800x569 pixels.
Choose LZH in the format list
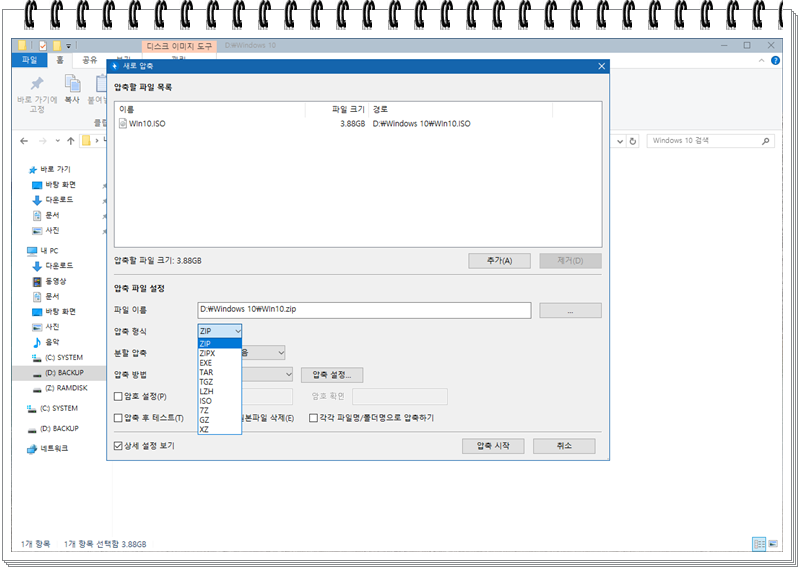(x=219, y=391)
